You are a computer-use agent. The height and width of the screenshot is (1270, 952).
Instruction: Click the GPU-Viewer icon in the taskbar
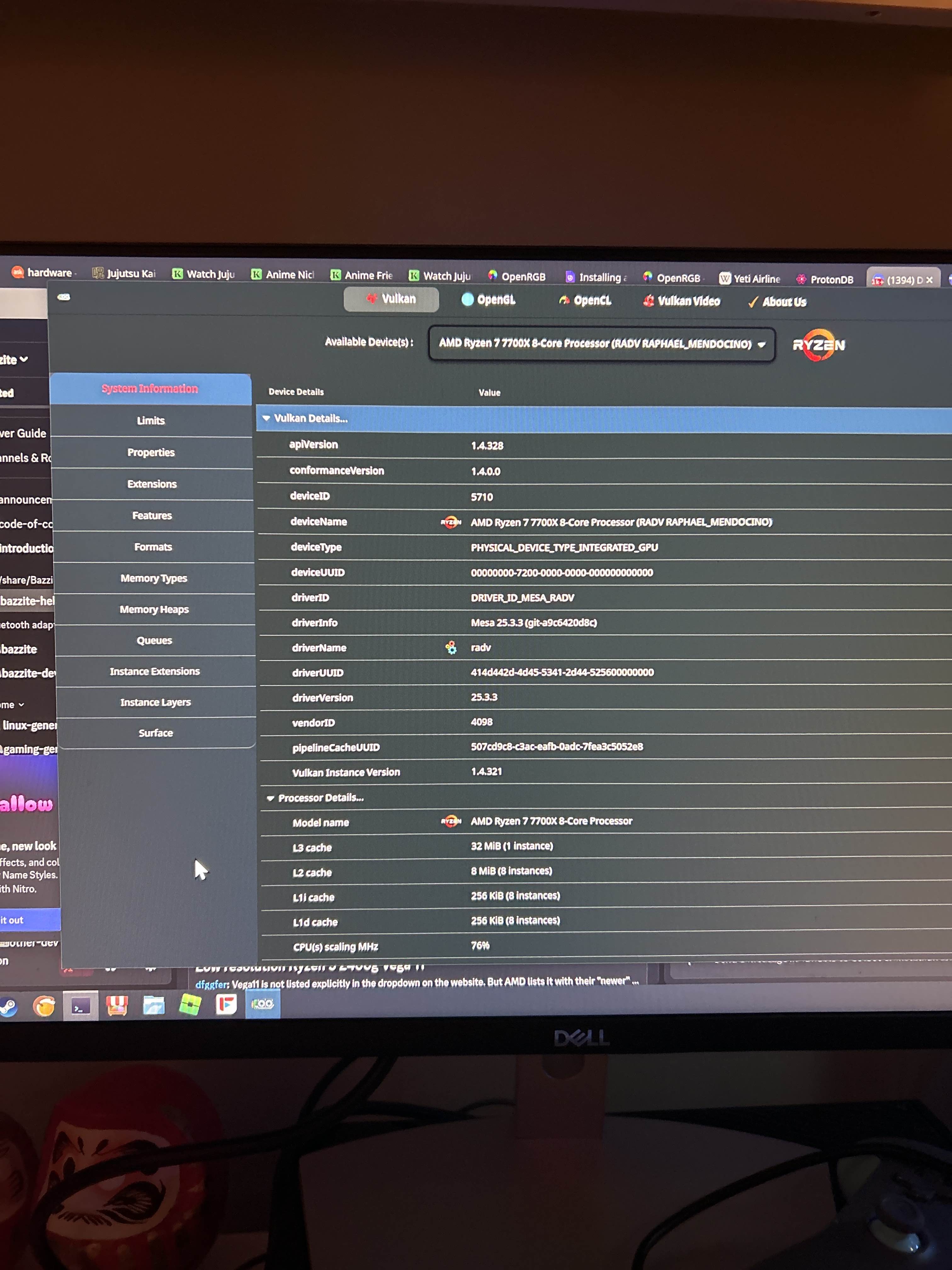point(263,1004)
